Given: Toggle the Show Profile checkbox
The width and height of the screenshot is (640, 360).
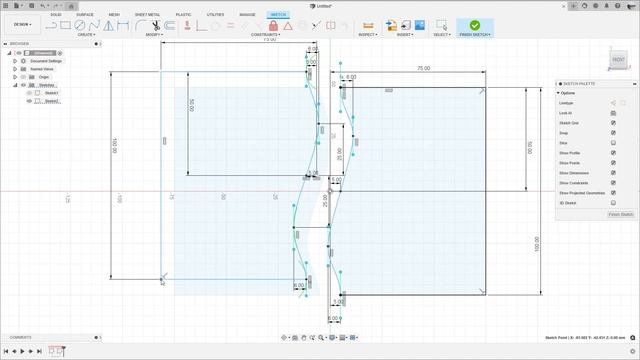Looking at the screenshot, I should (x=613, y=153).
